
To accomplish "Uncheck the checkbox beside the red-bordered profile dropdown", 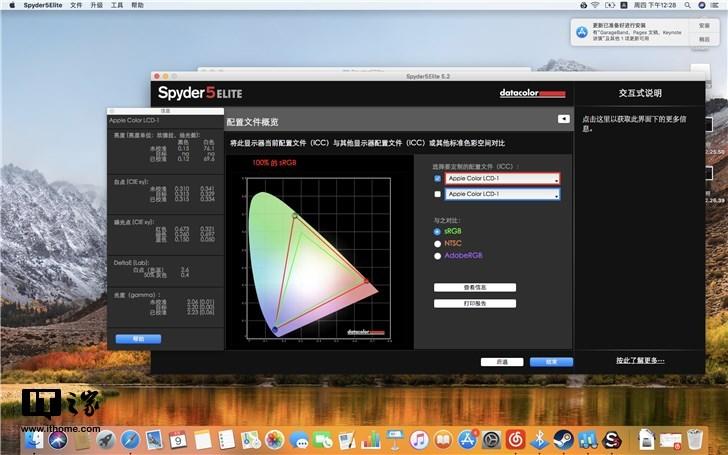I will click(437, 178).
